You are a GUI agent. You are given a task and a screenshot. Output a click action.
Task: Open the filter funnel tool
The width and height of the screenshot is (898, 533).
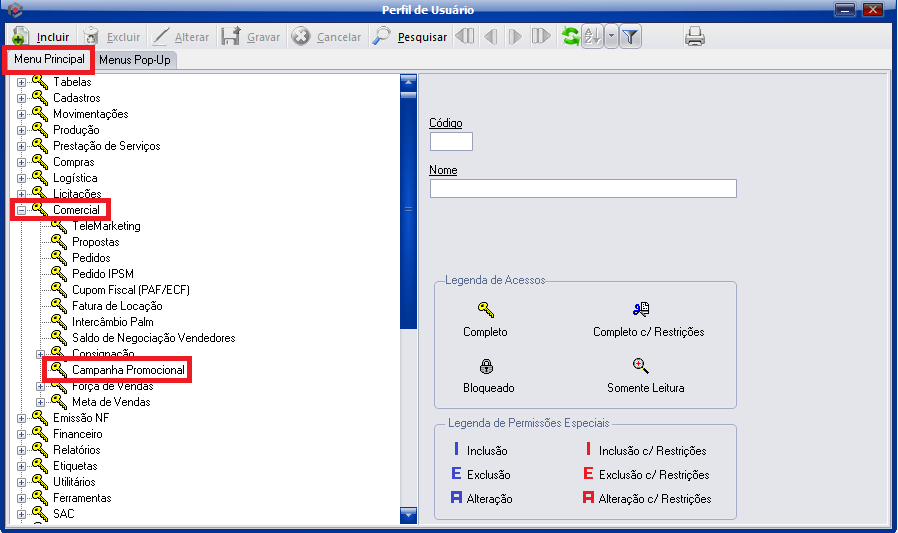point(631,37)
